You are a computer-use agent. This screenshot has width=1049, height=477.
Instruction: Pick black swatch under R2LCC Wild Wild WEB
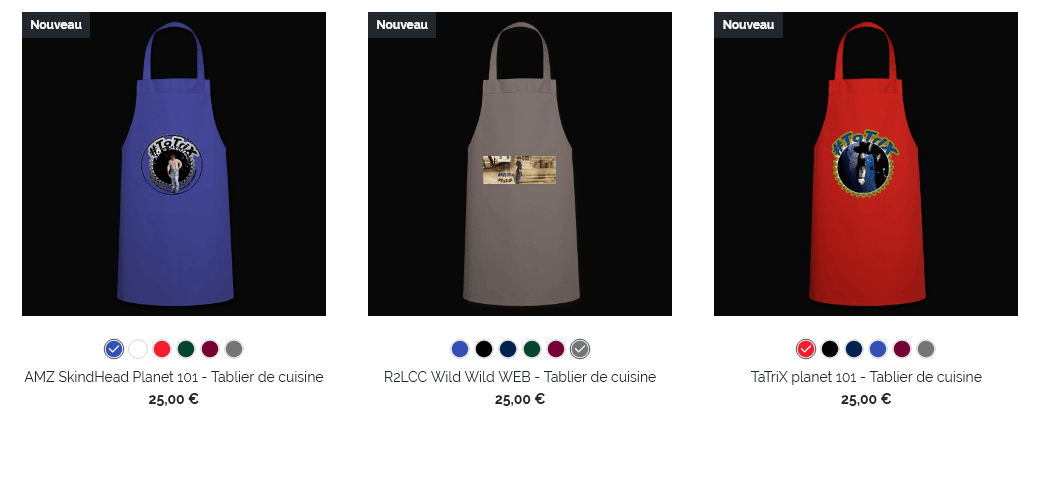(x=484, y=349)
